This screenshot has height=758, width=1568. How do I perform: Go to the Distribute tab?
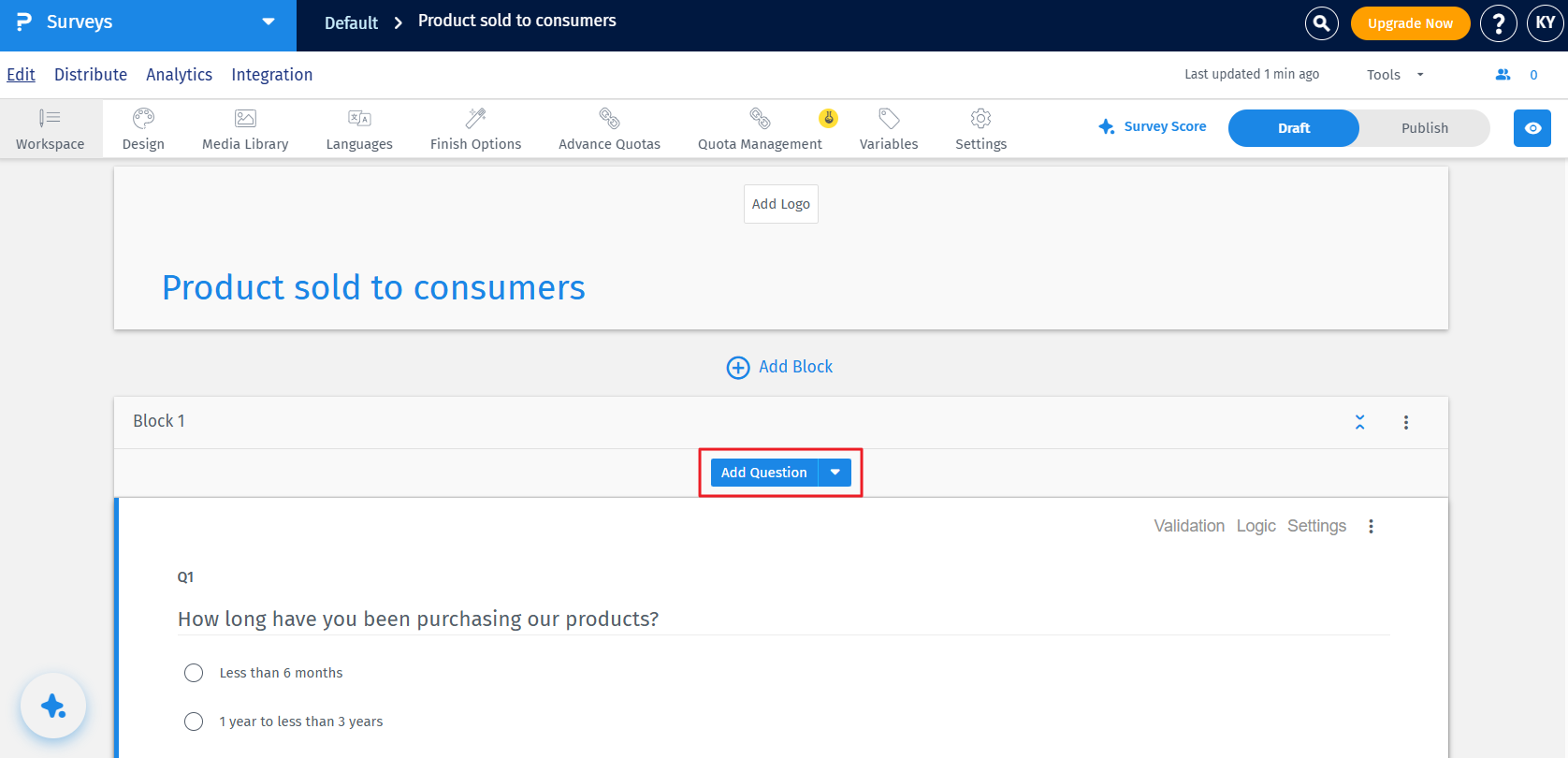tap(91, 75)
